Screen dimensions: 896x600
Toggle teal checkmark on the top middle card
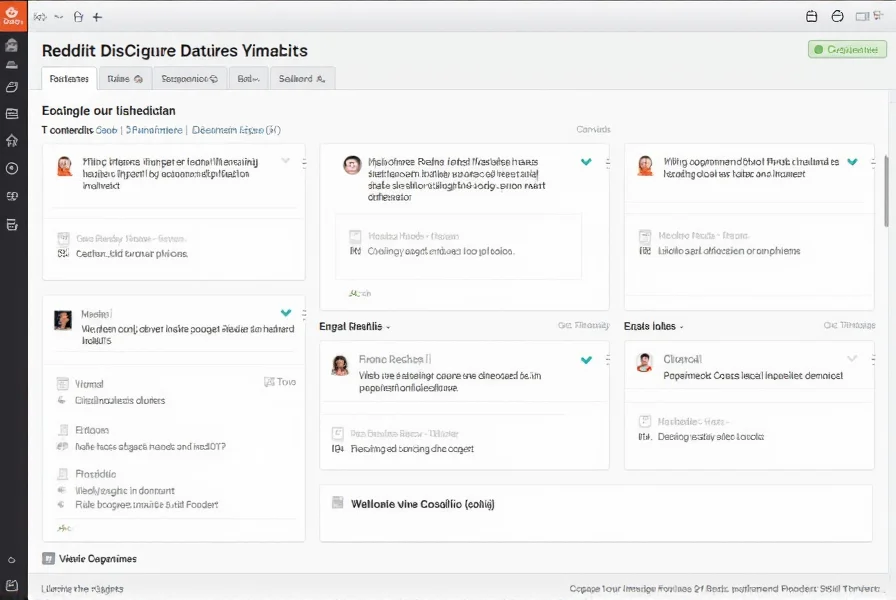[586, 161]
